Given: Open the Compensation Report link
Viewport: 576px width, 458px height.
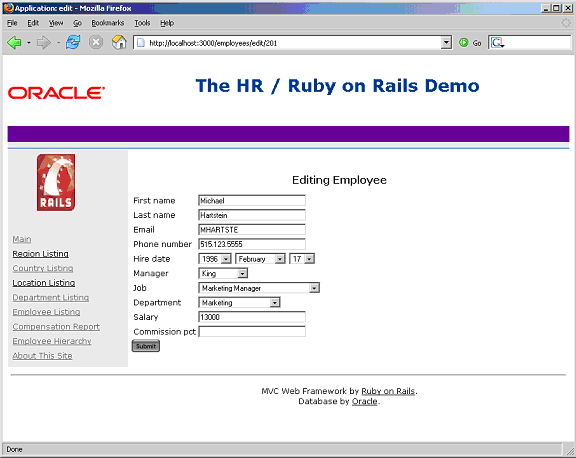Looking at the screenshot, I should [56, 327].
